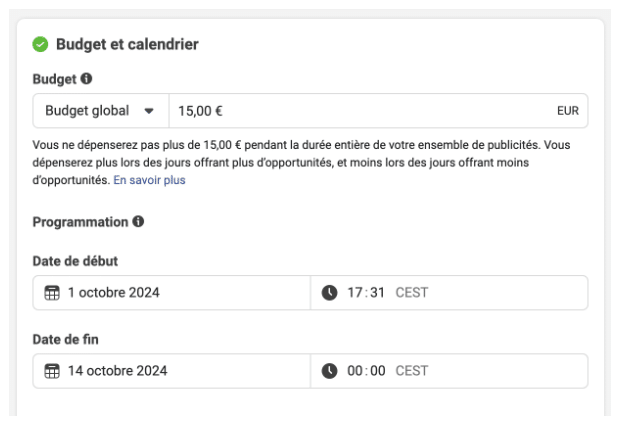Click the clock icon beside 00:00
618x427 pixels.
tap(329, 371)
